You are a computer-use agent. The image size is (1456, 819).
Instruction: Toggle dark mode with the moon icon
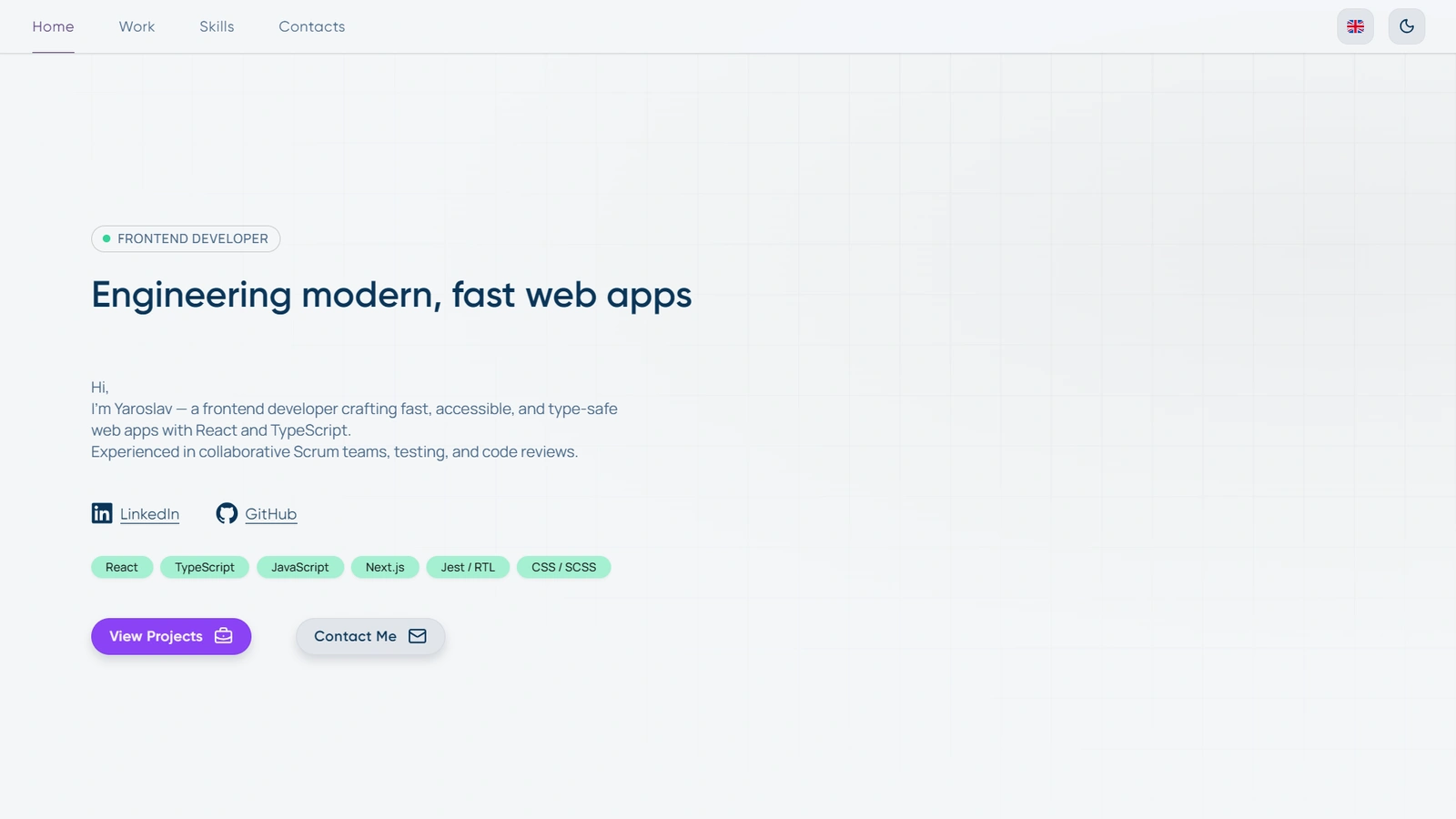pyautogui.click(x=1407, y=26)
